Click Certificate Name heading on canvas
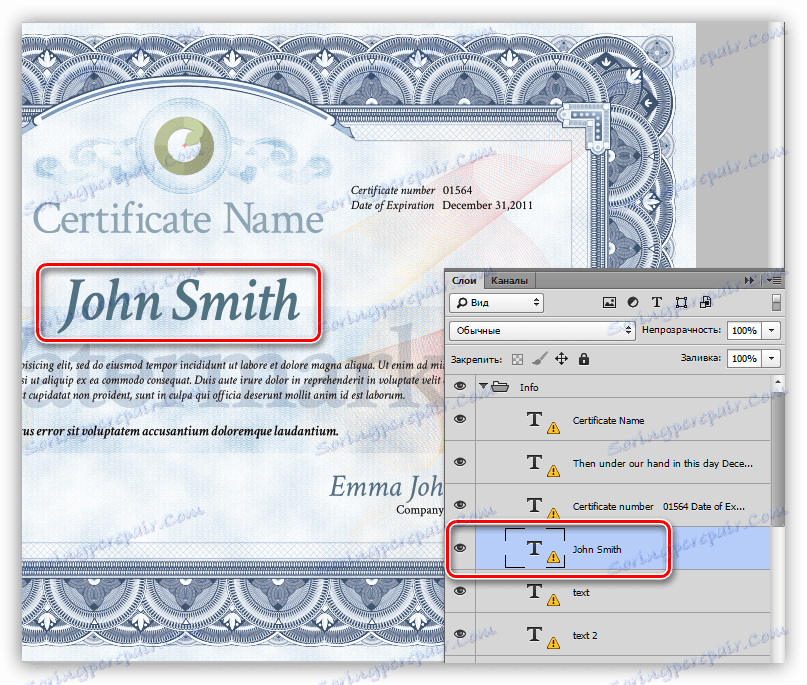The image size is (807, 685). coord(178,218)
